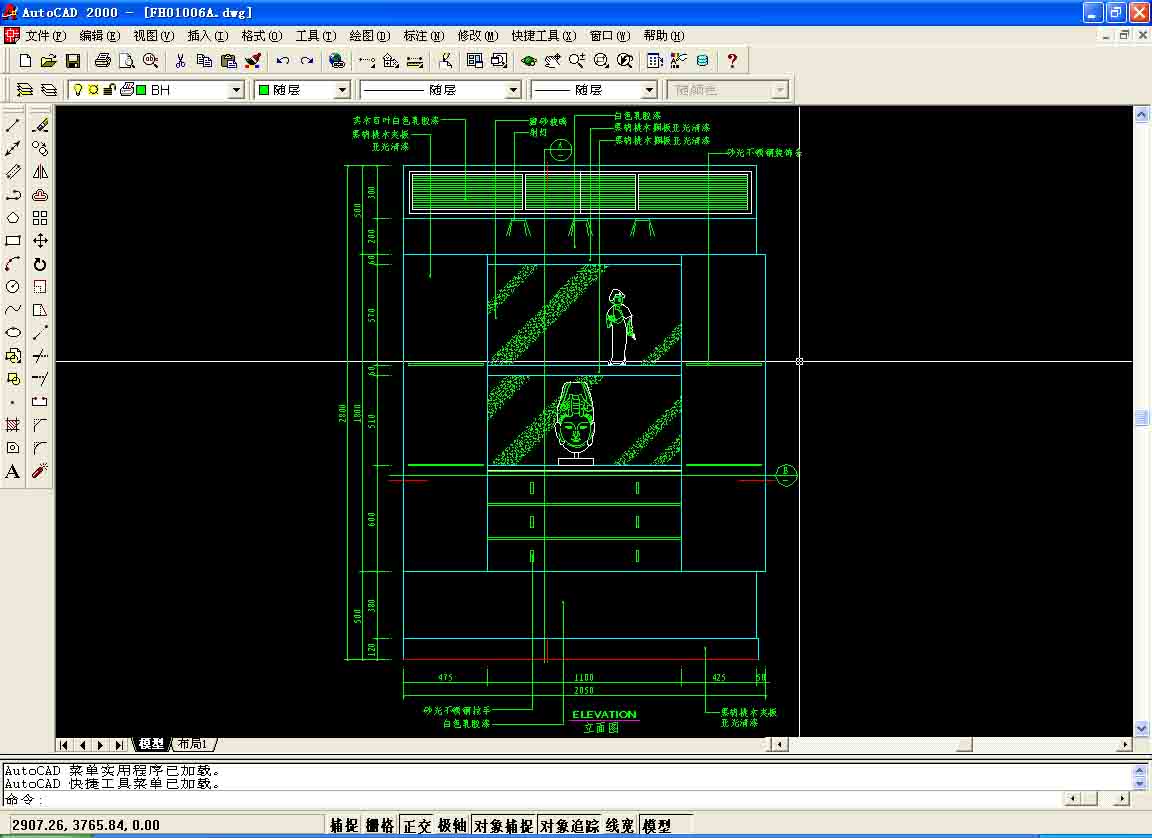The height and width of the screenshot is (838, 1152).
Task: Toggle the BH layer lightbulb on/off
Action: coord(77,90)
